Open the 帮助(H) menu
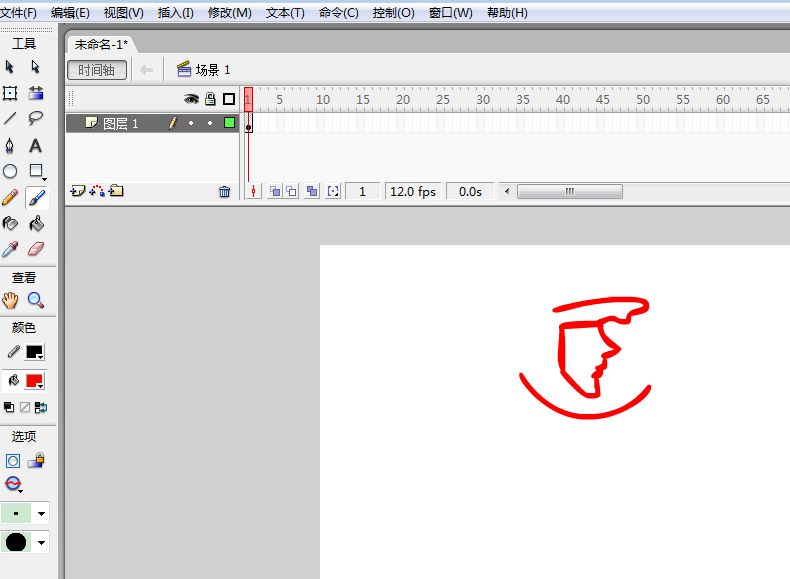This screenshot has width=790, height=579. click(x=507, y=13)
